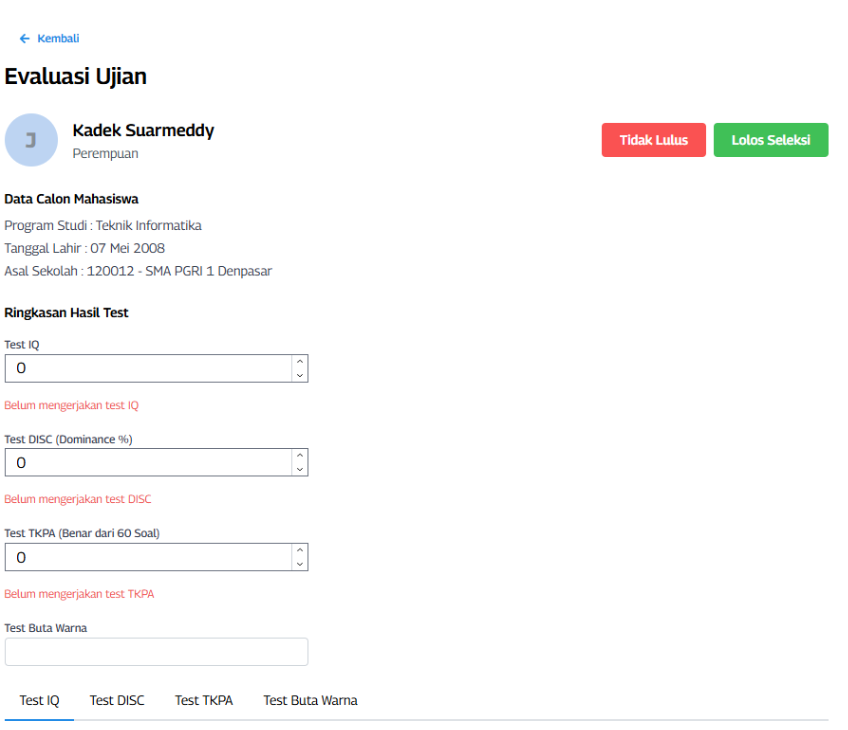The image size is (848, 730).
Task: Increase Test TKPA score with up arrow
Action: coord(300,551)
